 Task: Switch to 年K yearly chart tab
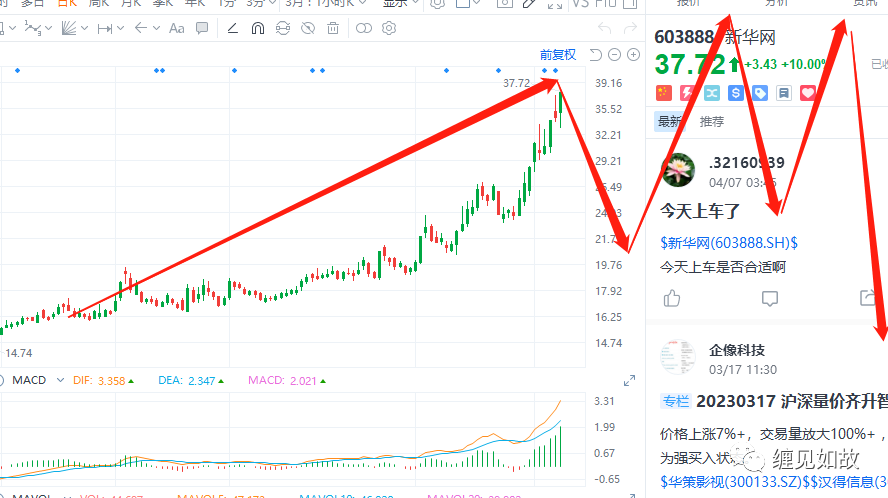click(x=195, y=3)
